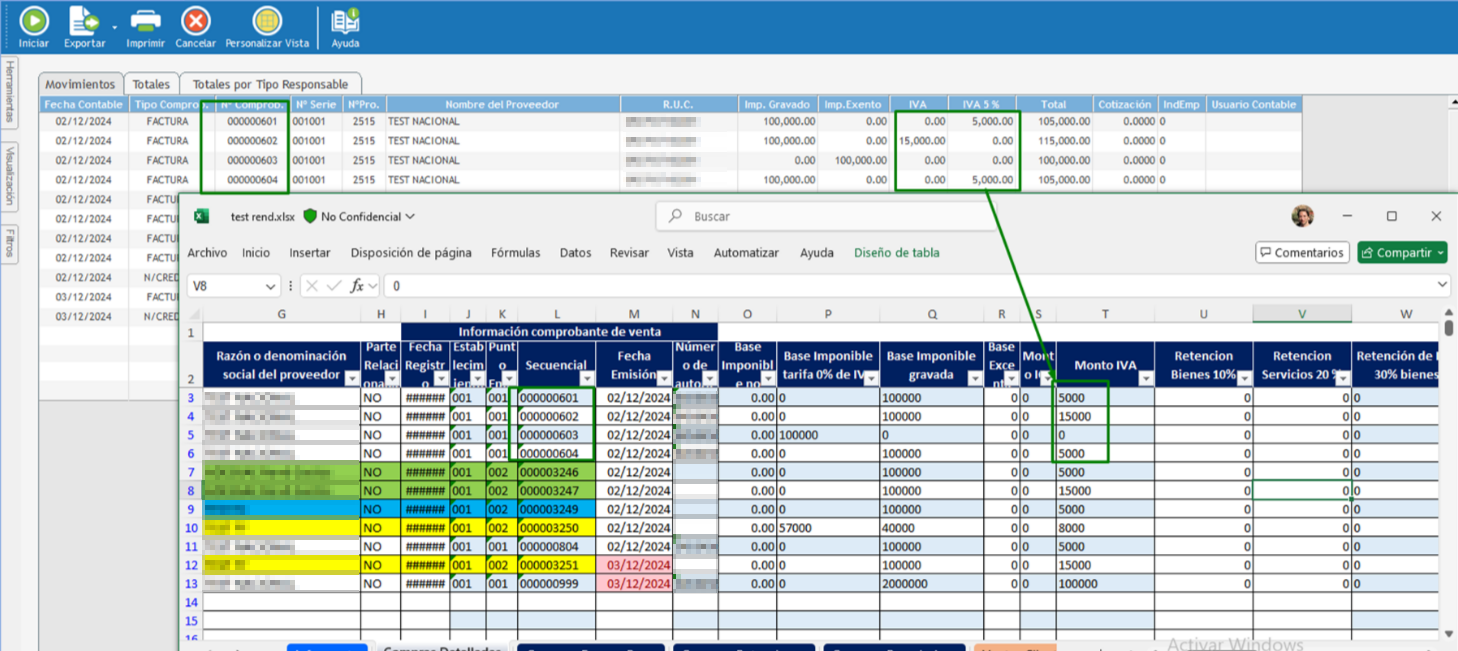Click the Excel user profile picture
Screen dimensions: 1458x651
tap(1302, 216)
